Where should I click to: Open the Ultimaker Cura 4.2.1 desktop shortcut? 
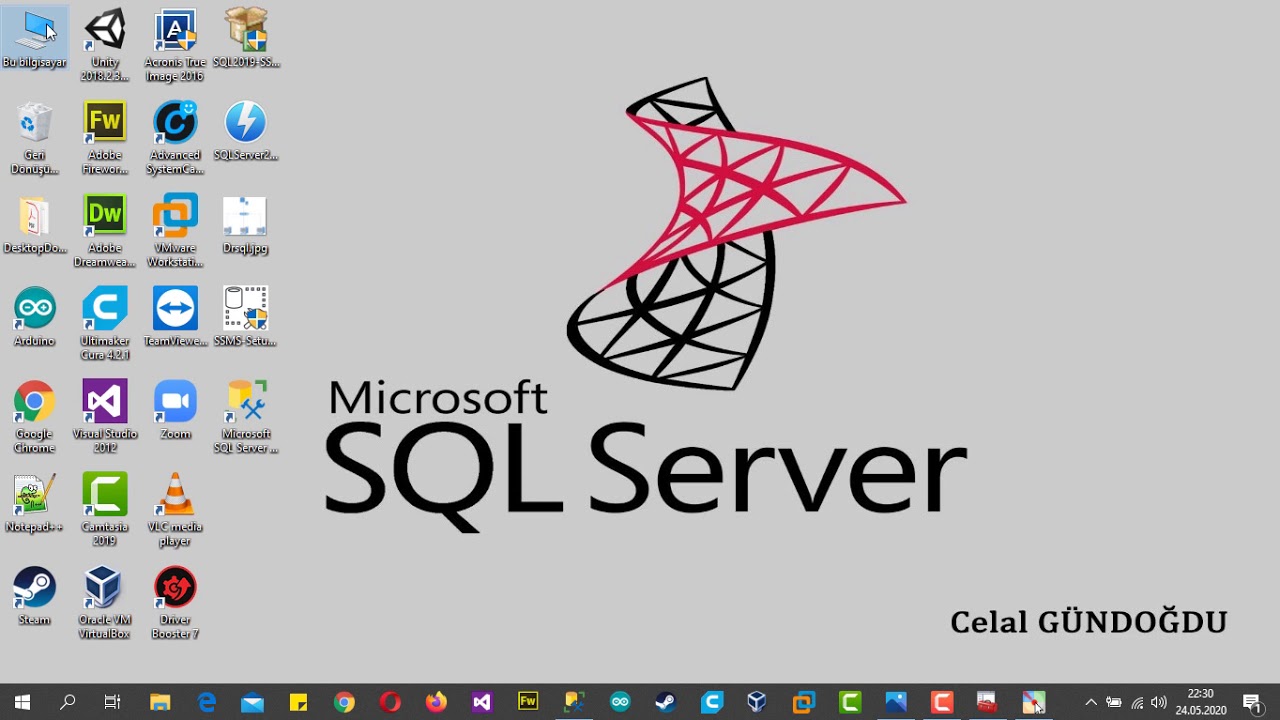105,324
